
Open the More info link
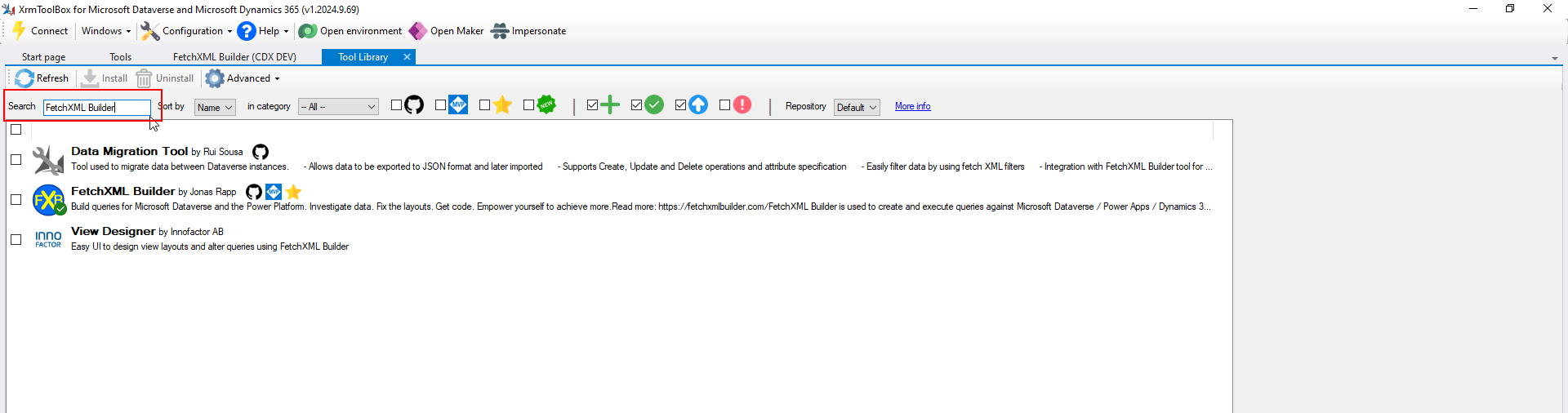click(x=912, y=106)
